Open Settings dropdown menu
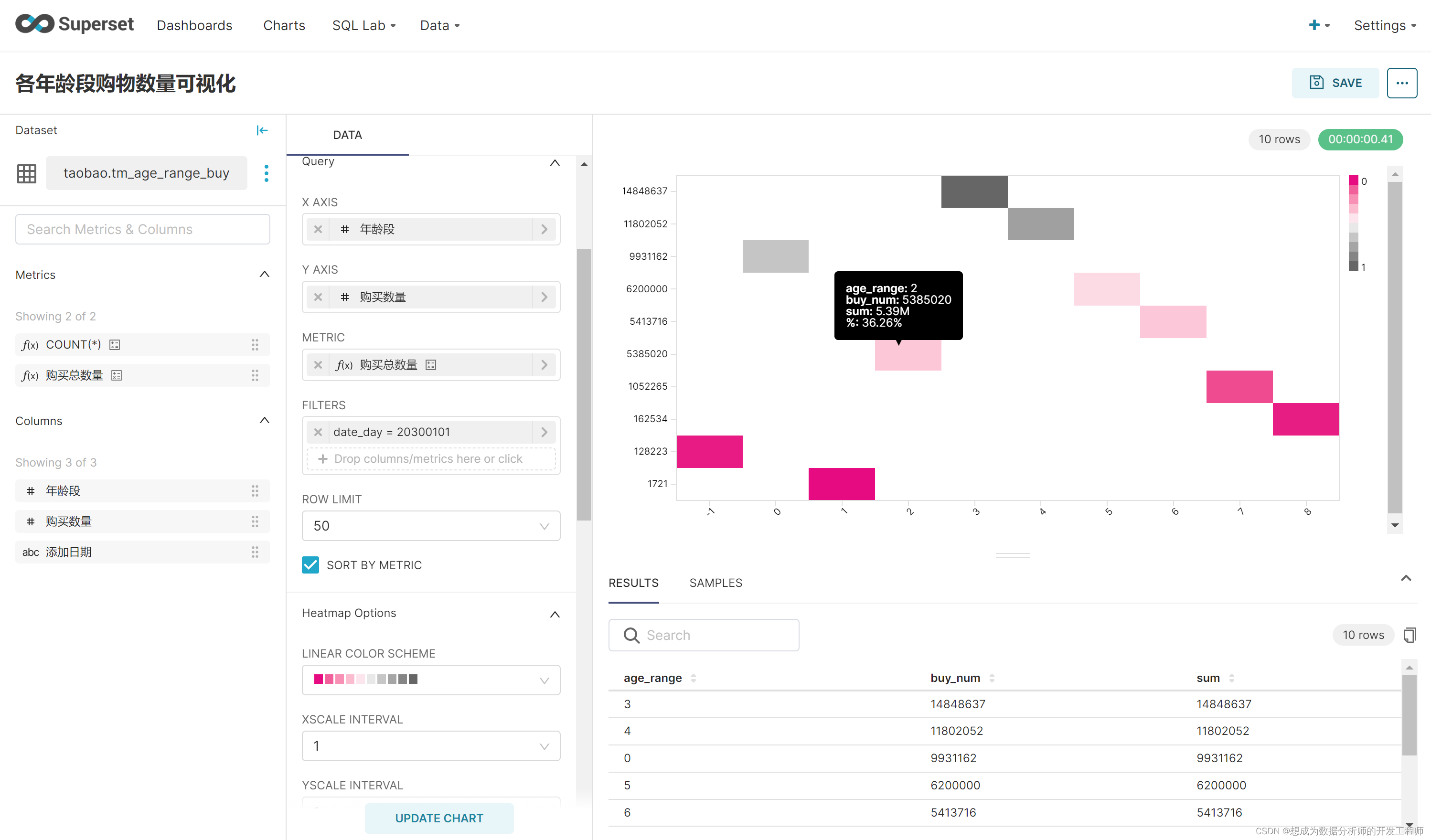This screenshot has height=840, width=1431. click(x=1385, y=25)
